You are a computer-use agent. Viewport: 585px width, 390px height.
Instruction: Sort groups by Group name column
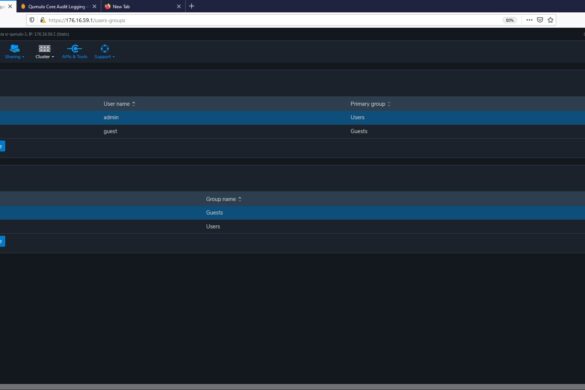coord(223,199)
